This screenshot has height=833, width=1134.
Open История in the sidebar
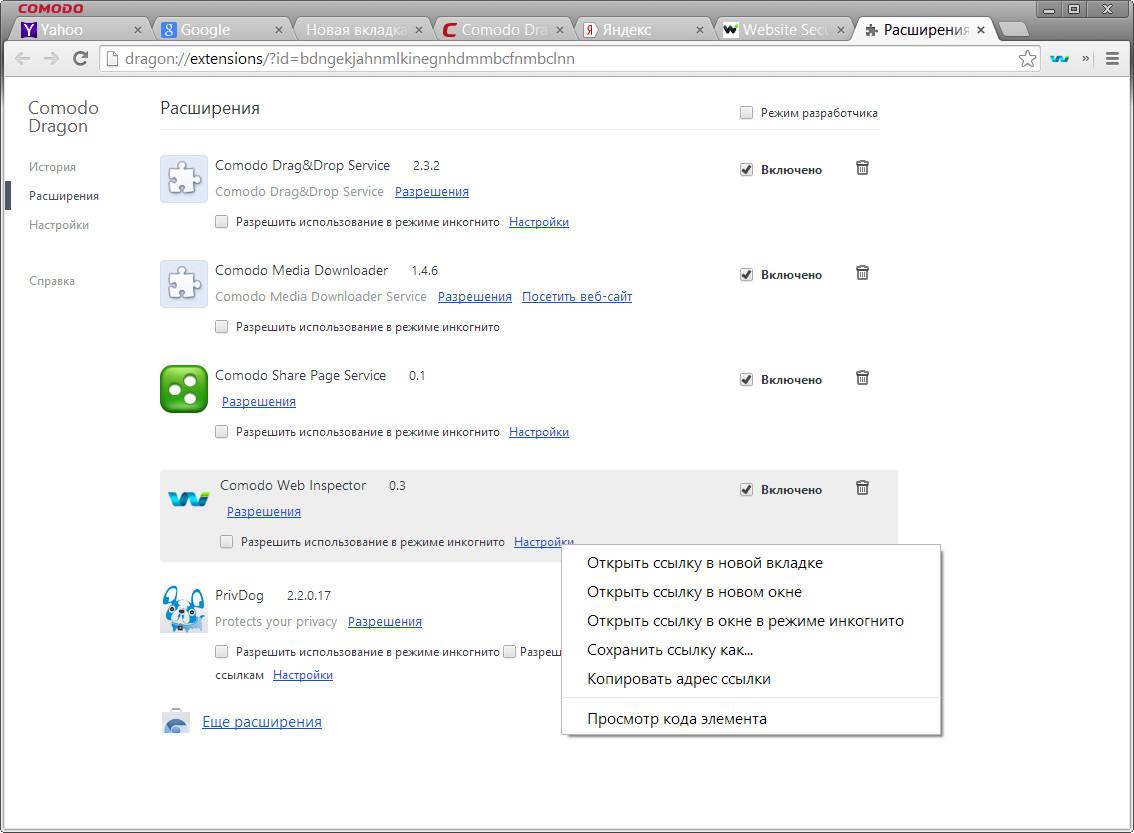pyautogui.click(x=52, y=166)
